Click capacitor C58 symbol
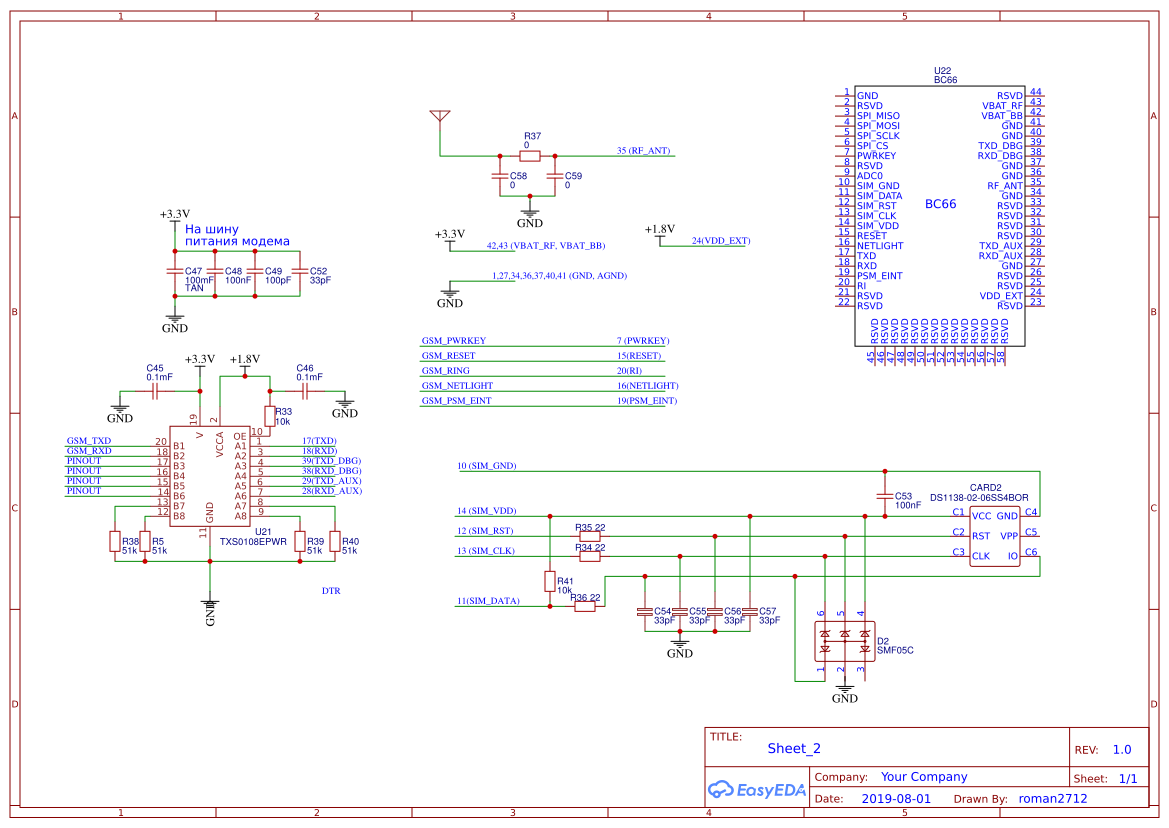The width and height of the screenshot is (1169, 828). 500,176
